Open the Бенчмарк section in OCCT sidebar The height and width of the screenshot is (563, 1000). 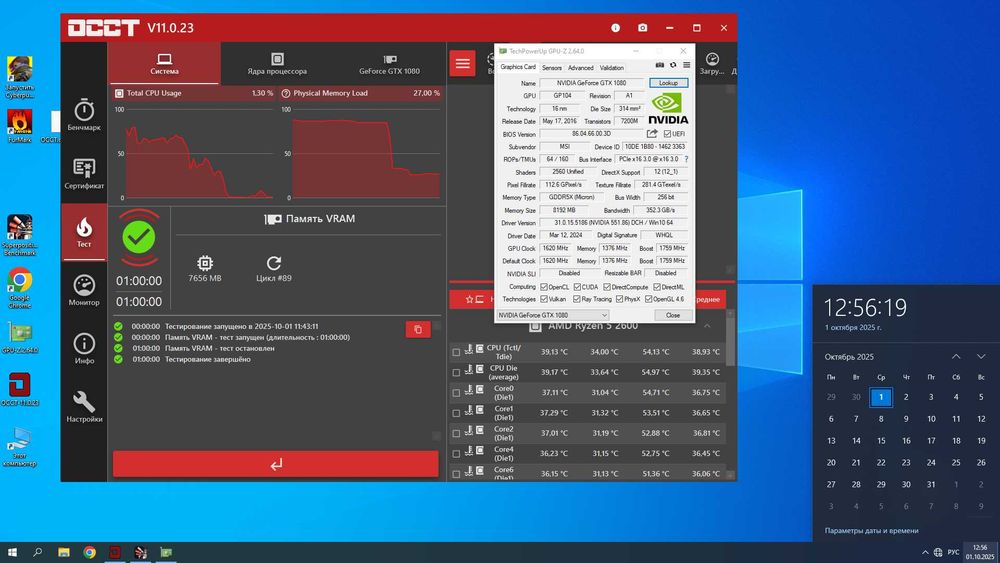pos(84,115)
